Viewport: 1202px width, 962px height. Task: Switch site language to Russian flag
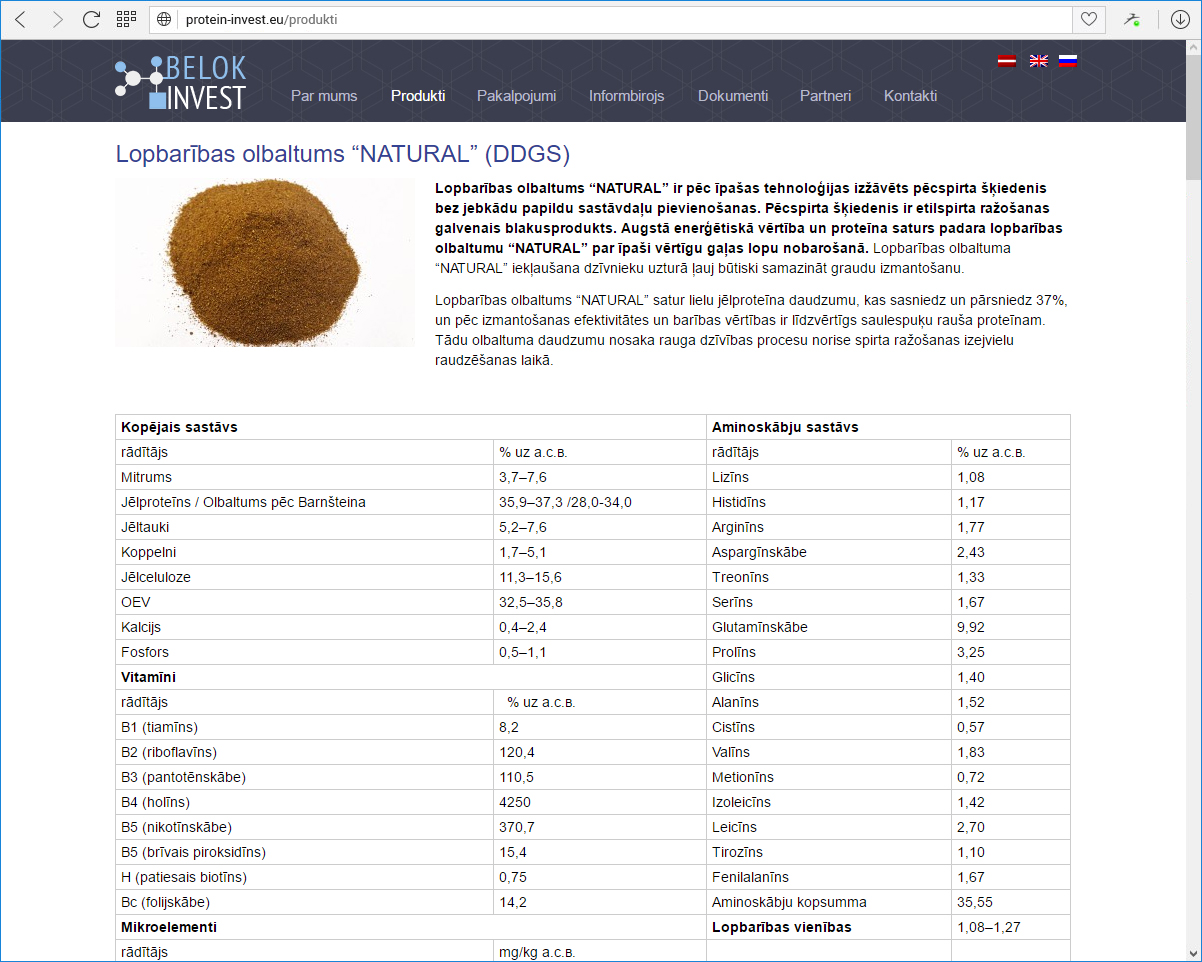(1068, 61)
